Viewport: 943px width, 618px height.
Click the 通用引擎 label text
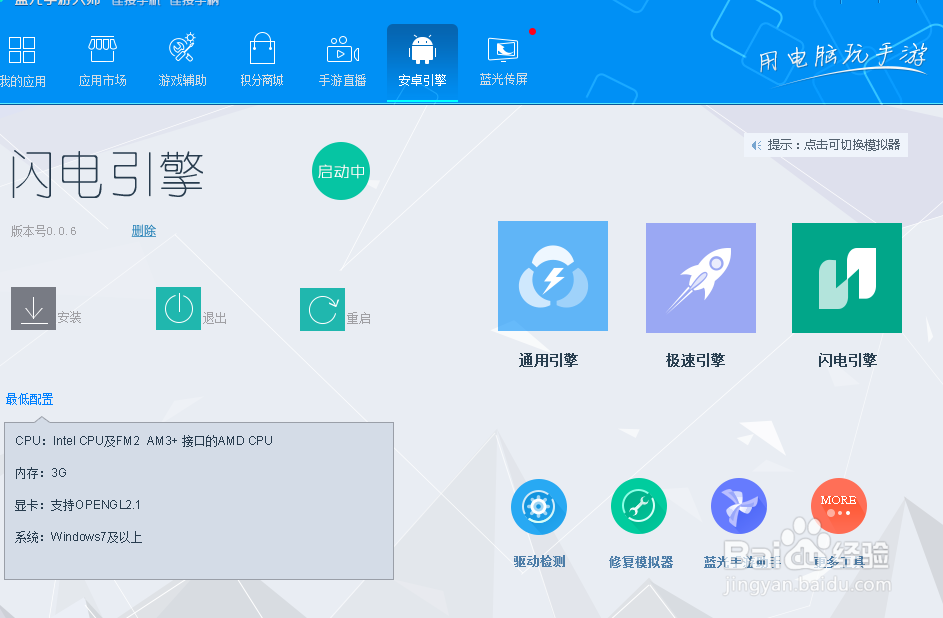coord(548,360)
